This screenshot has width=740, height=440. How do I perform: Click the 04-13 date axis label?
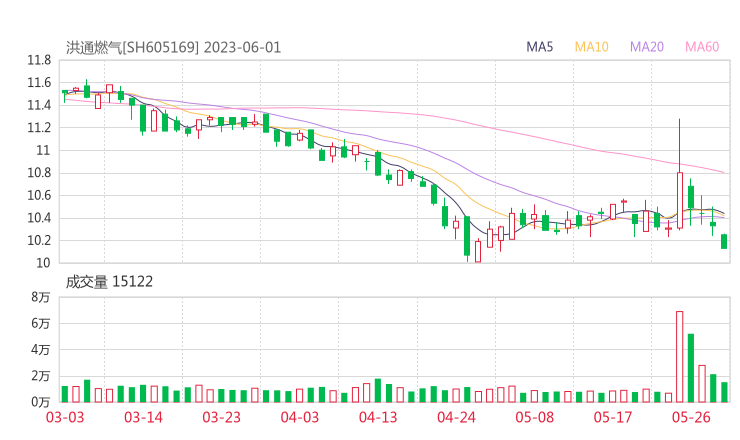[378, 417]
